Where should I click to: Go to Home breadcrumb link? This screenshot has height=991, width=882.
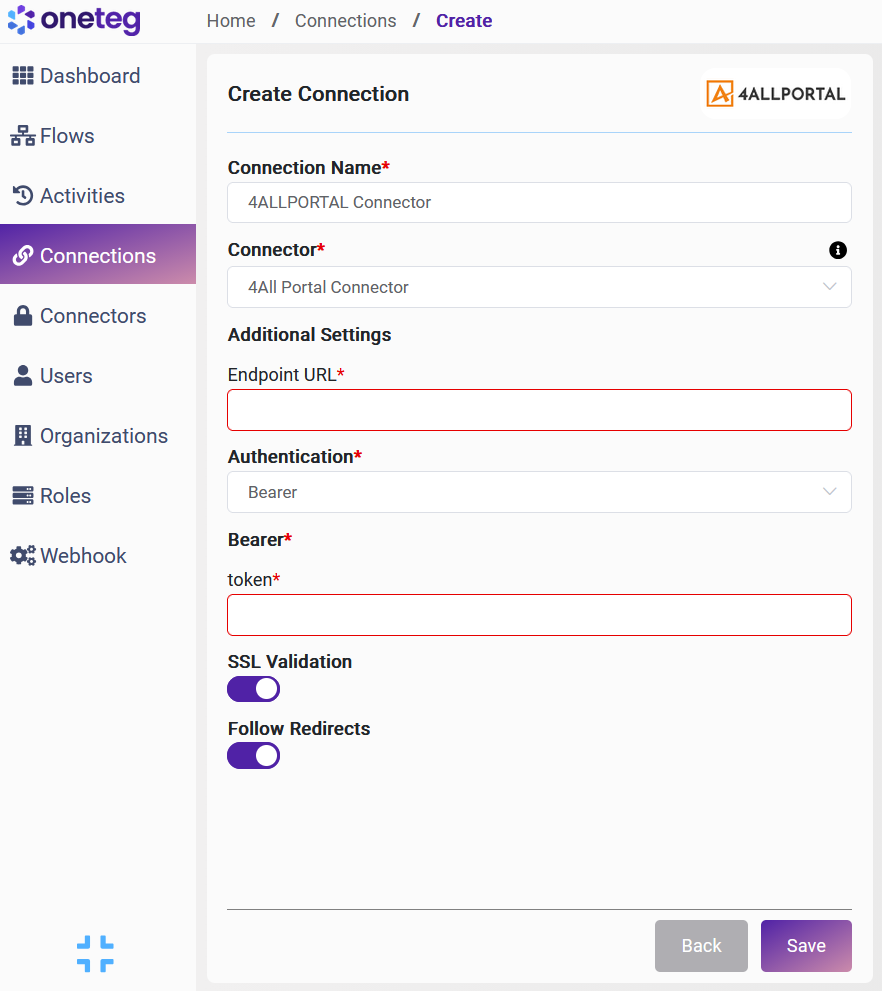pos(231,21)
